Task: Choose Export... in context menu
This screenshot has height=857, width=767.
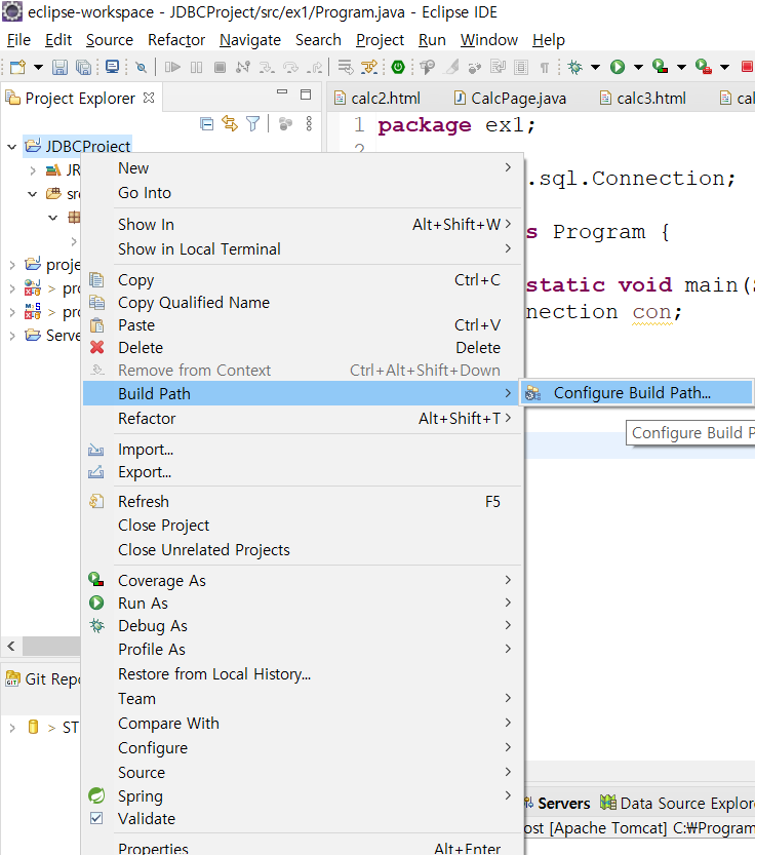Action: click(x=302, y=472)
